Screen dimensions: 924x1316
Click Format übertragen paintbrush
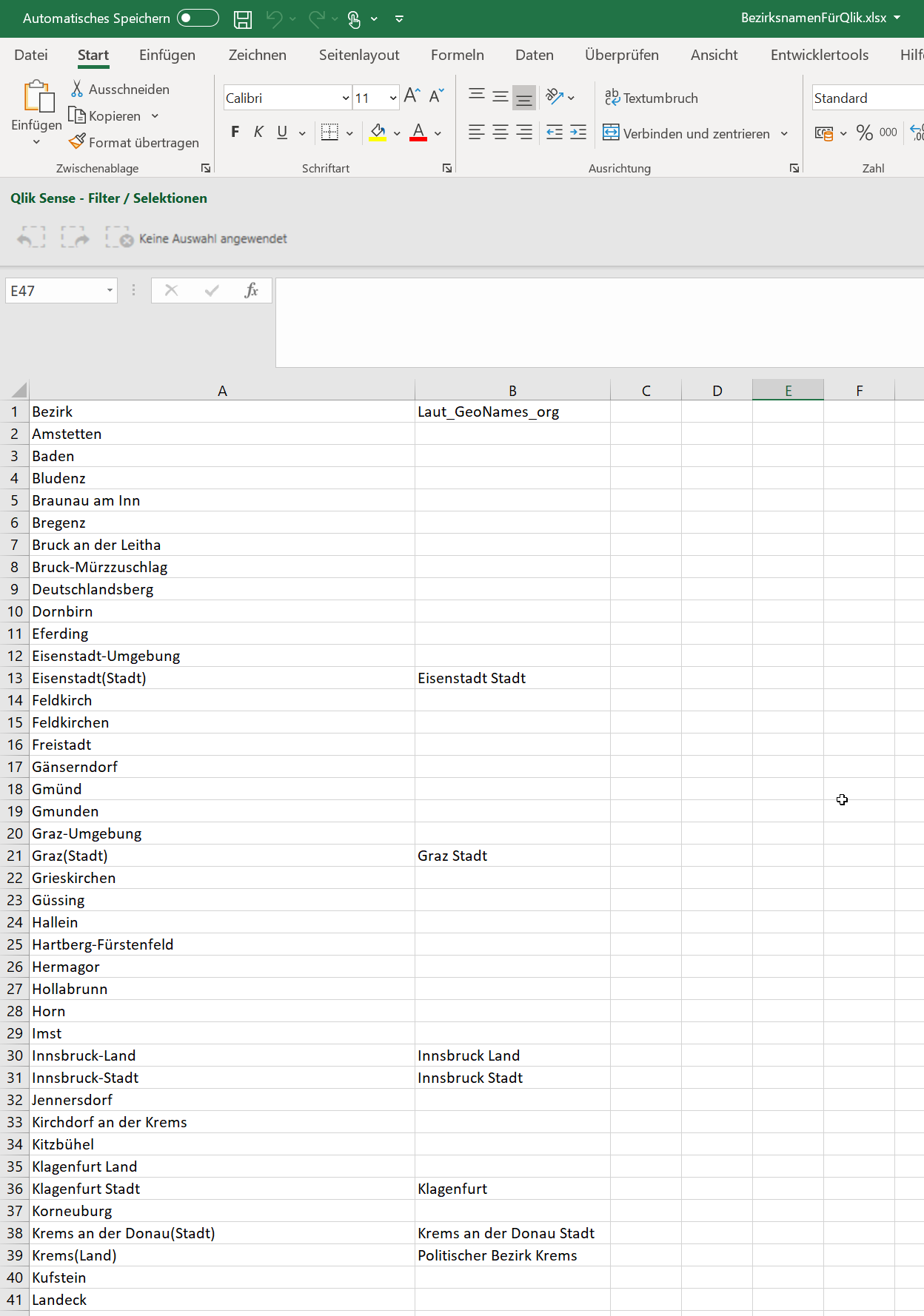[x=77, y=141]
